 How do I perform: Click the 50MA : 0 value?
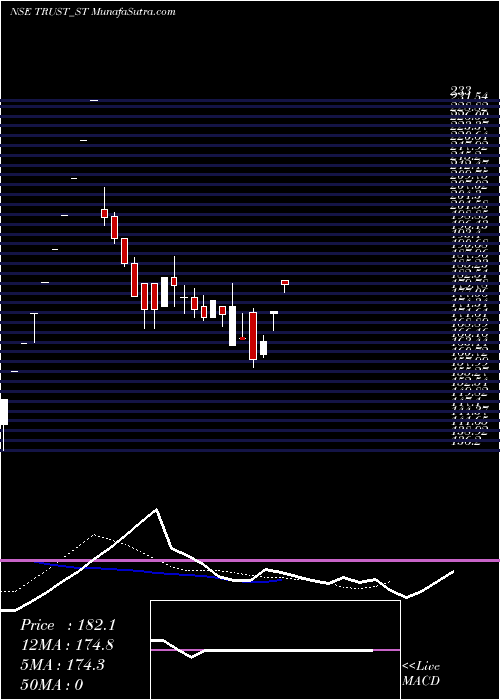51,684
